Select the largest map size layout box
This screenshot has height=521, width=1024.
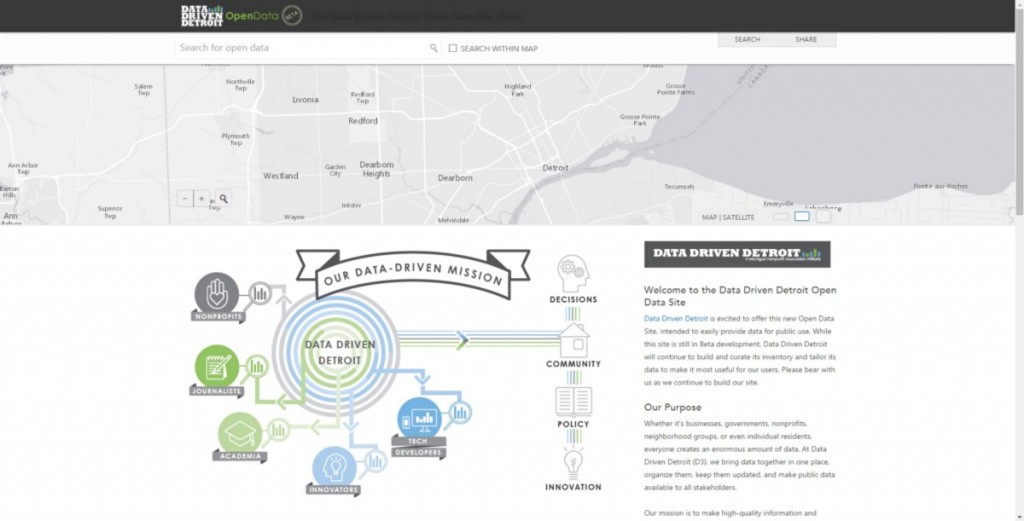point(824,216)
